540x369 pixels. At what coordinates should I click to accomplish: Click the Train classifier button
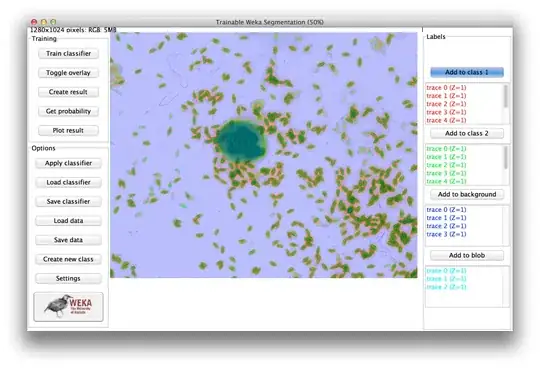[x=69, y=54]
